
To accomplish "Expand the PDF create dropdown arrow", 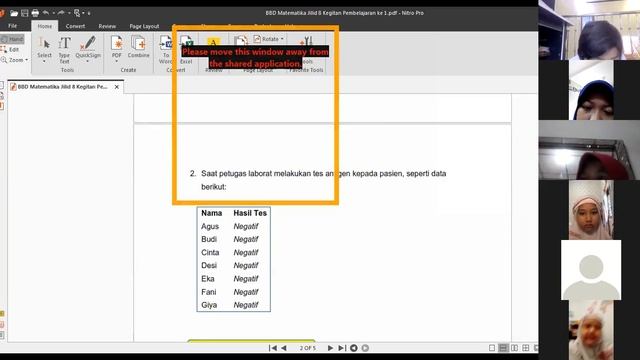I will 117,62.
